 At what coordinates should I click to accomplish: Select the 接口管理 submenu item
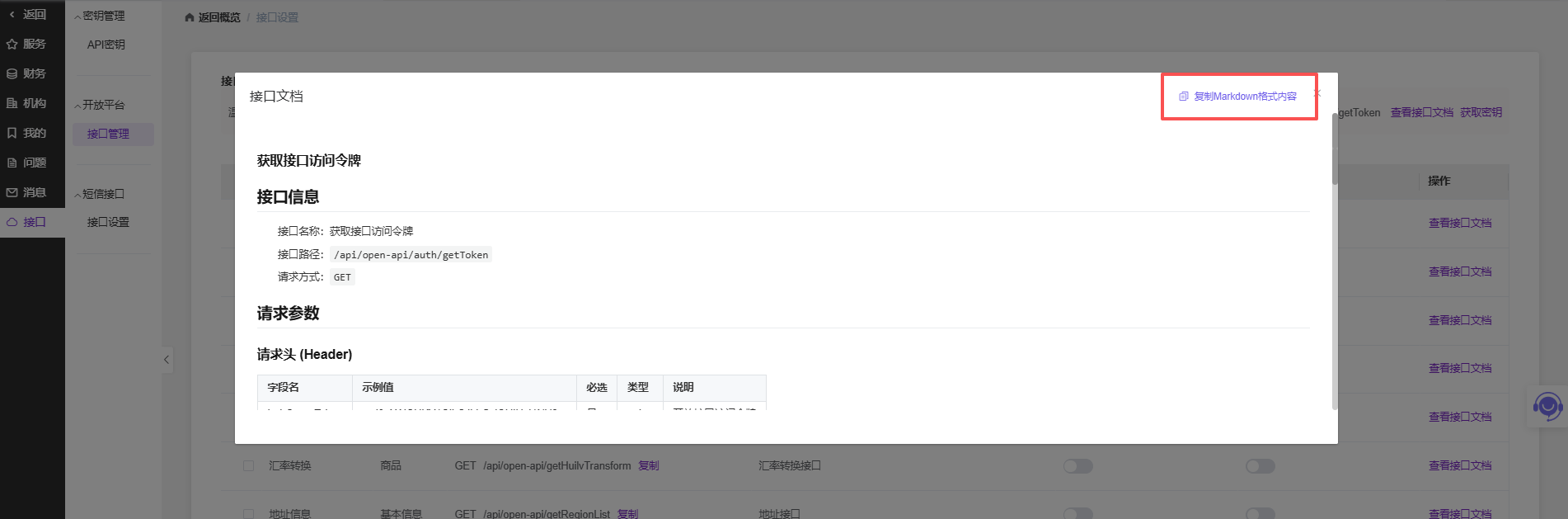click(113, 134)
